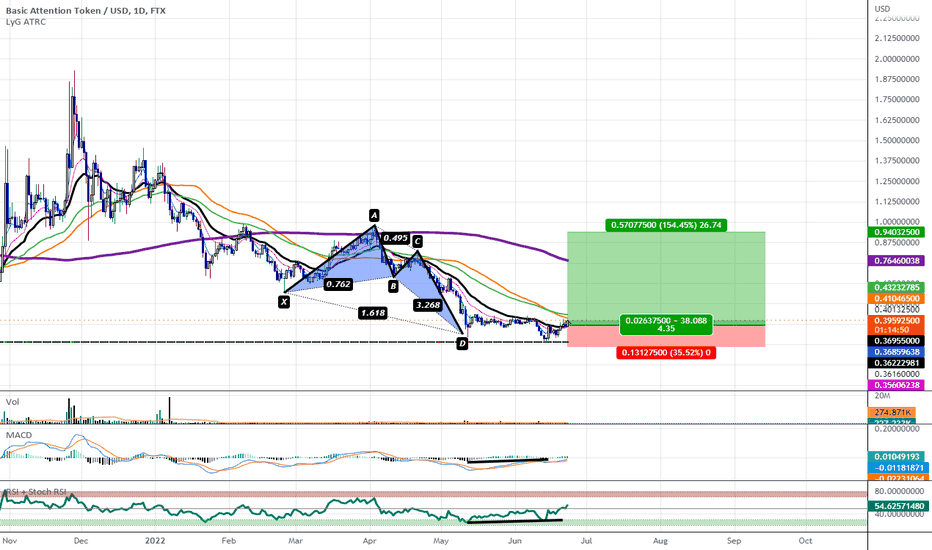Click the Nov label on time axis
932x550 pixels.
point(10,540)
